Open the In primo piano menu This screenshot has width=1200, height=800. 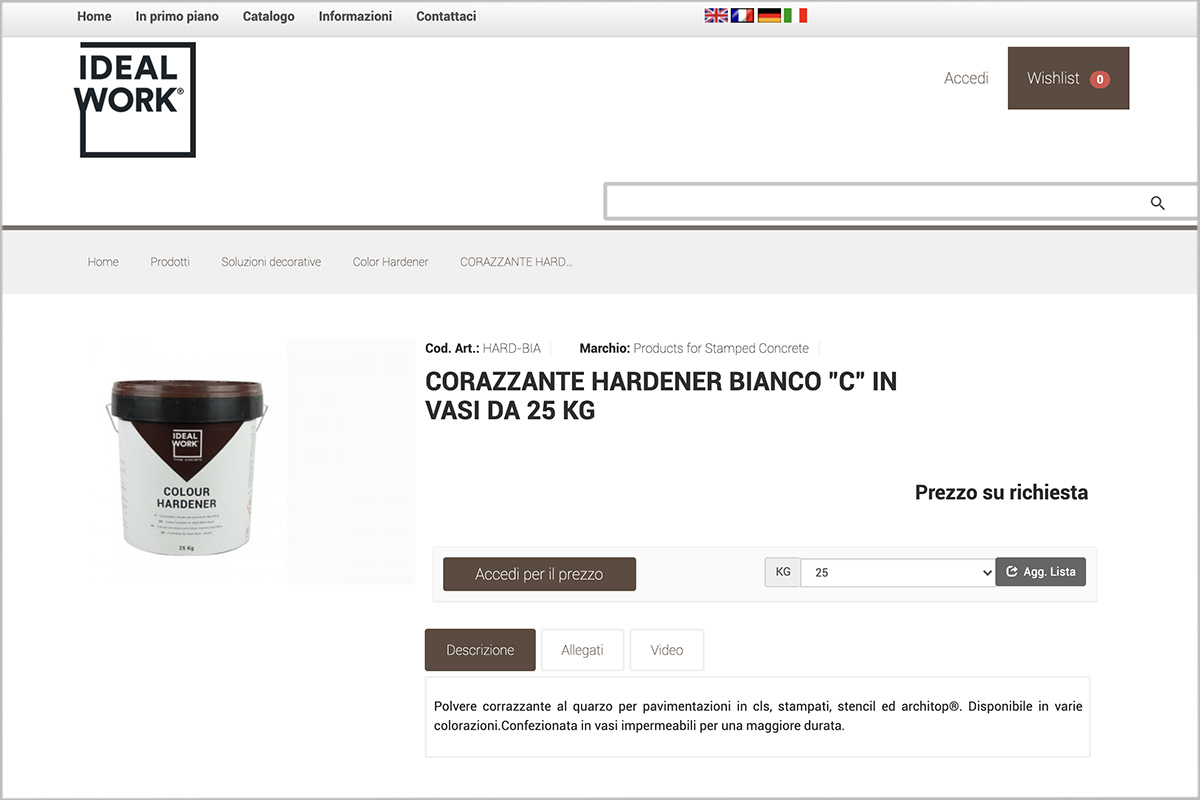pyautogui.click(x=177, y=16)
